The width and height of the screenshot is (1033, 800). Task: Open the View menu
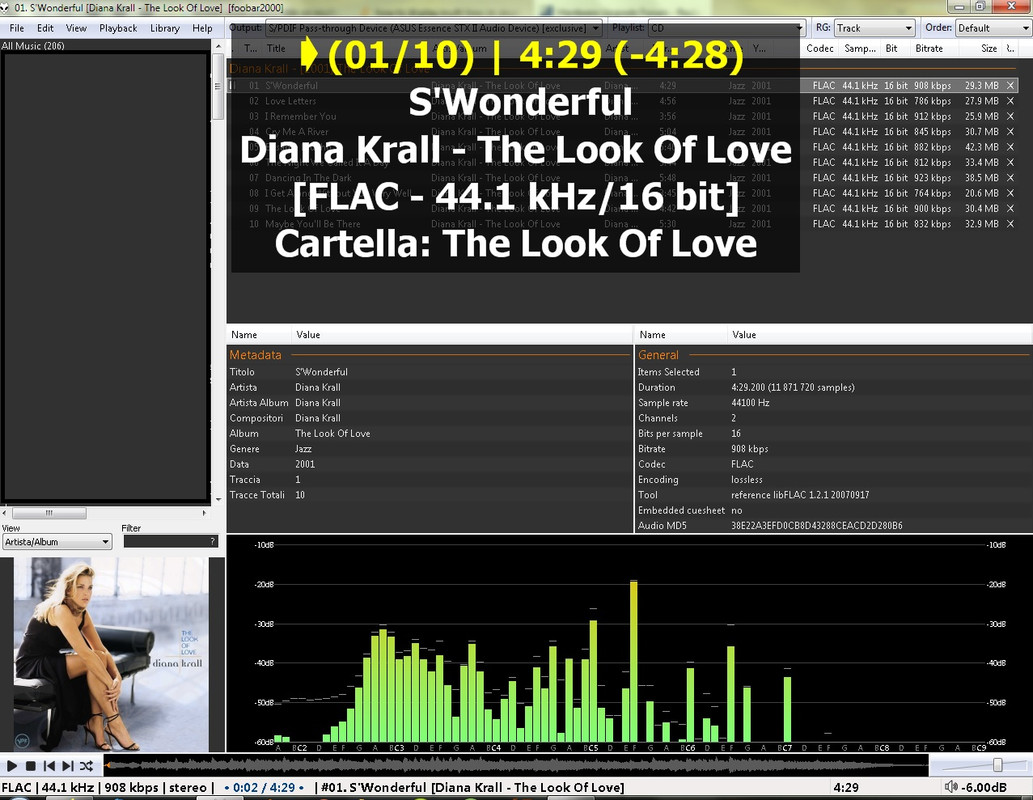click(x=76, y=28)
